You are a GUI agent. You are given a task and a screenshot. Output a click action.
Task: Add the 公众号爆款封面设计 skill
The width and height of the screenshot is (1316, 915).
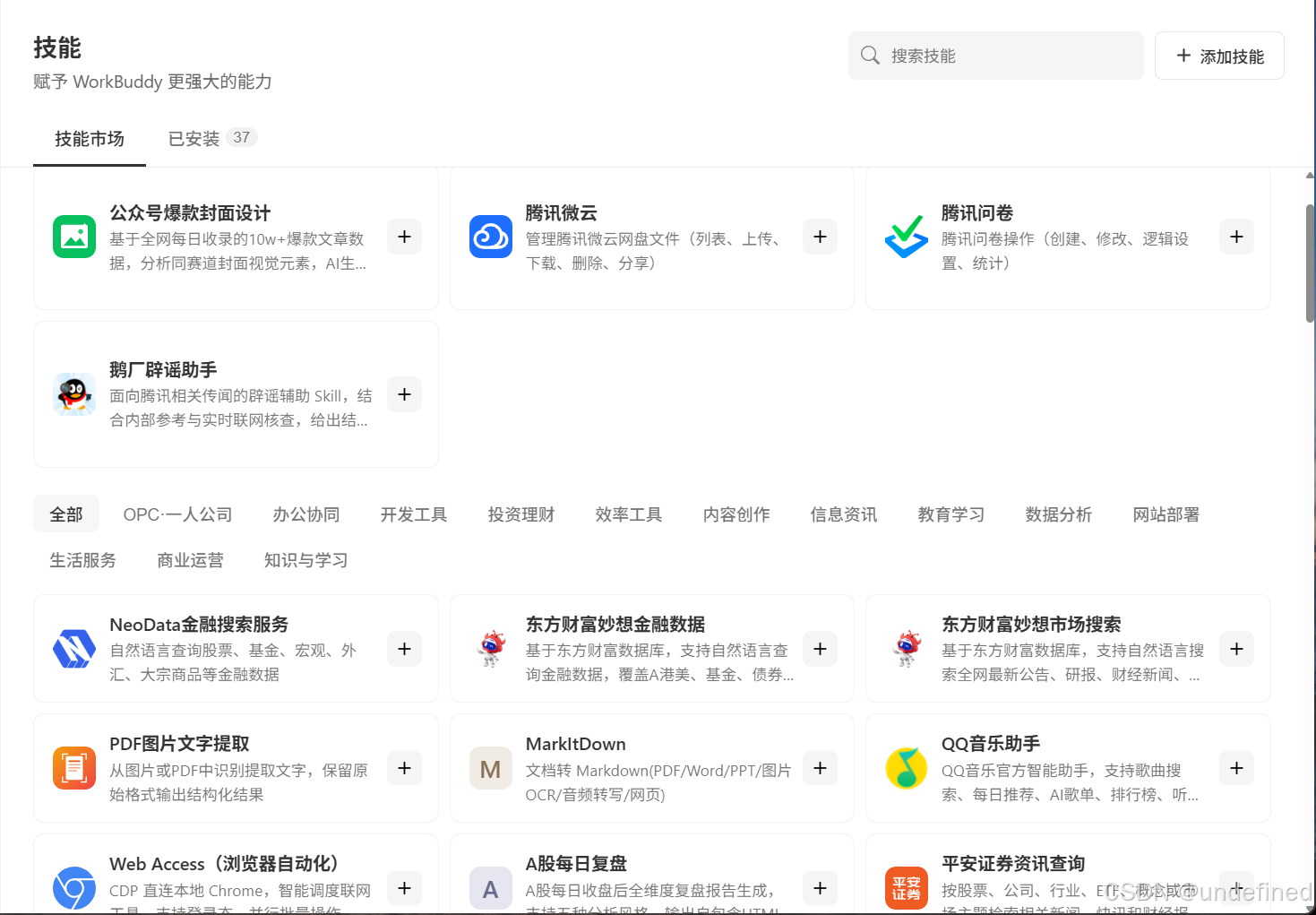(x=404, y=237)
